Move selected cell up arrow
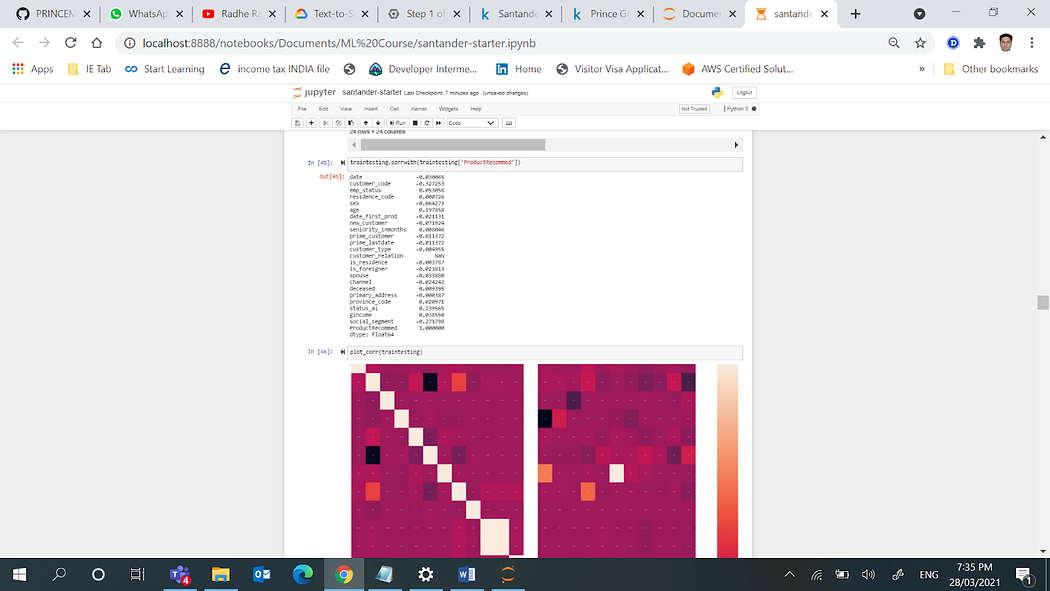The width and height of the screenshot is (1050, 591). 366,123
